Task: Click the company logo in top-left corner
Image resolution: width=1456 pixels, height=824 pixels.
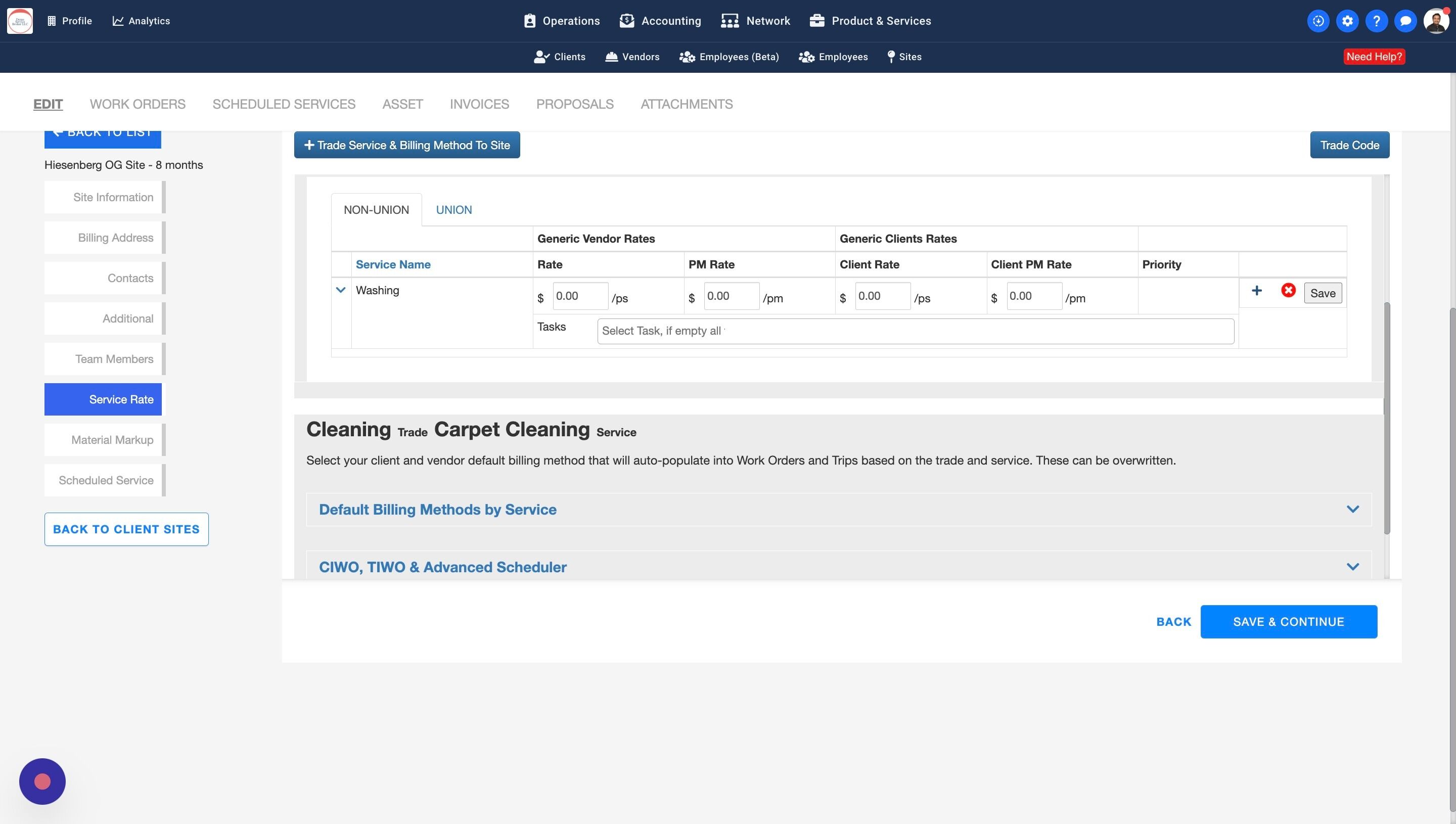Action: pos(20,21)
